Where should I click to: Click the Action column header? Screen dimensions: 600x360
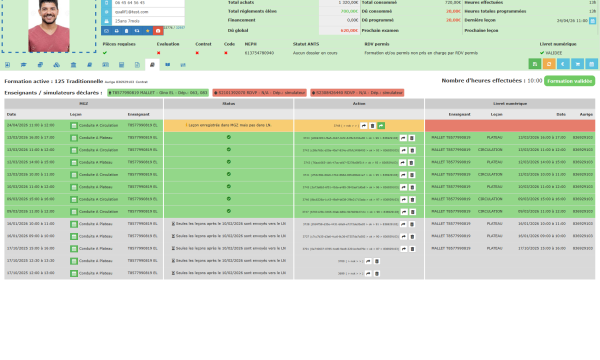[359, 104]
